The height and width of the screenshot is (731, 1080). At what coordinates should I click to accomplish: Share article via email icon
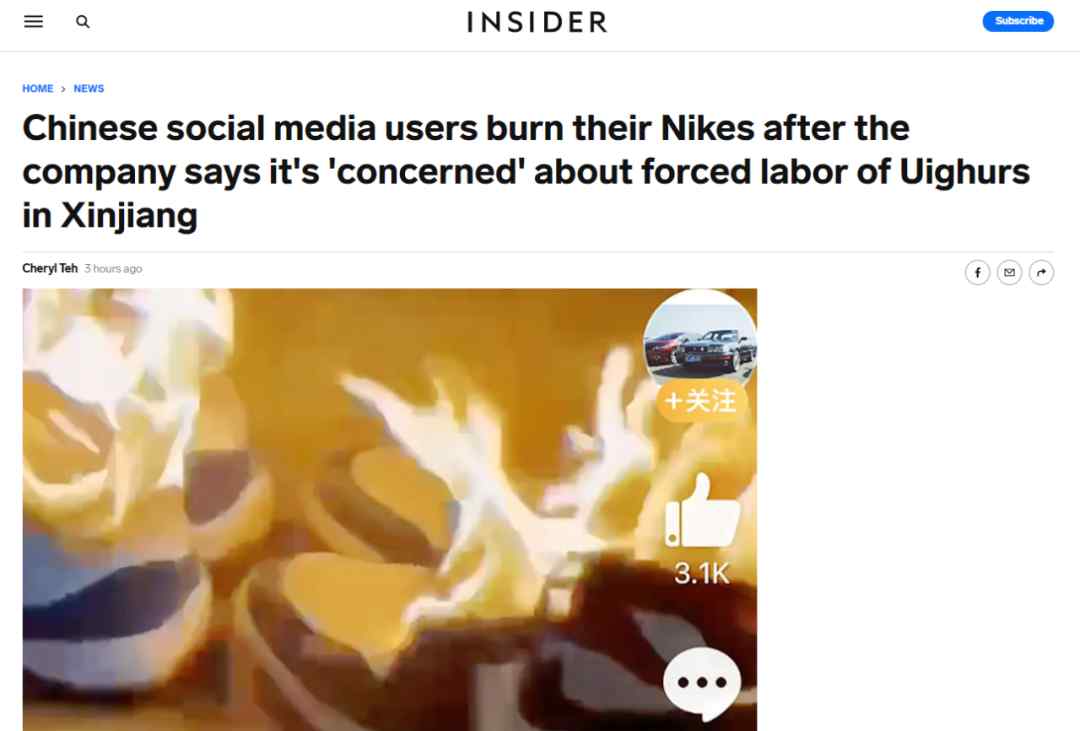tap(1010, 272)
